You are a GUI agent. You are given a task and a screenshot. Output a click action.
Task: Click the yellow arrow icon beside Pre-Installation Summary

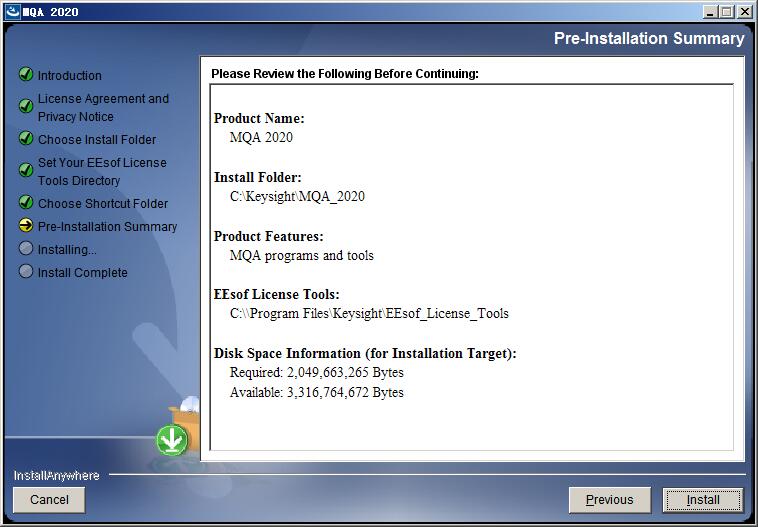click(26, 225)
